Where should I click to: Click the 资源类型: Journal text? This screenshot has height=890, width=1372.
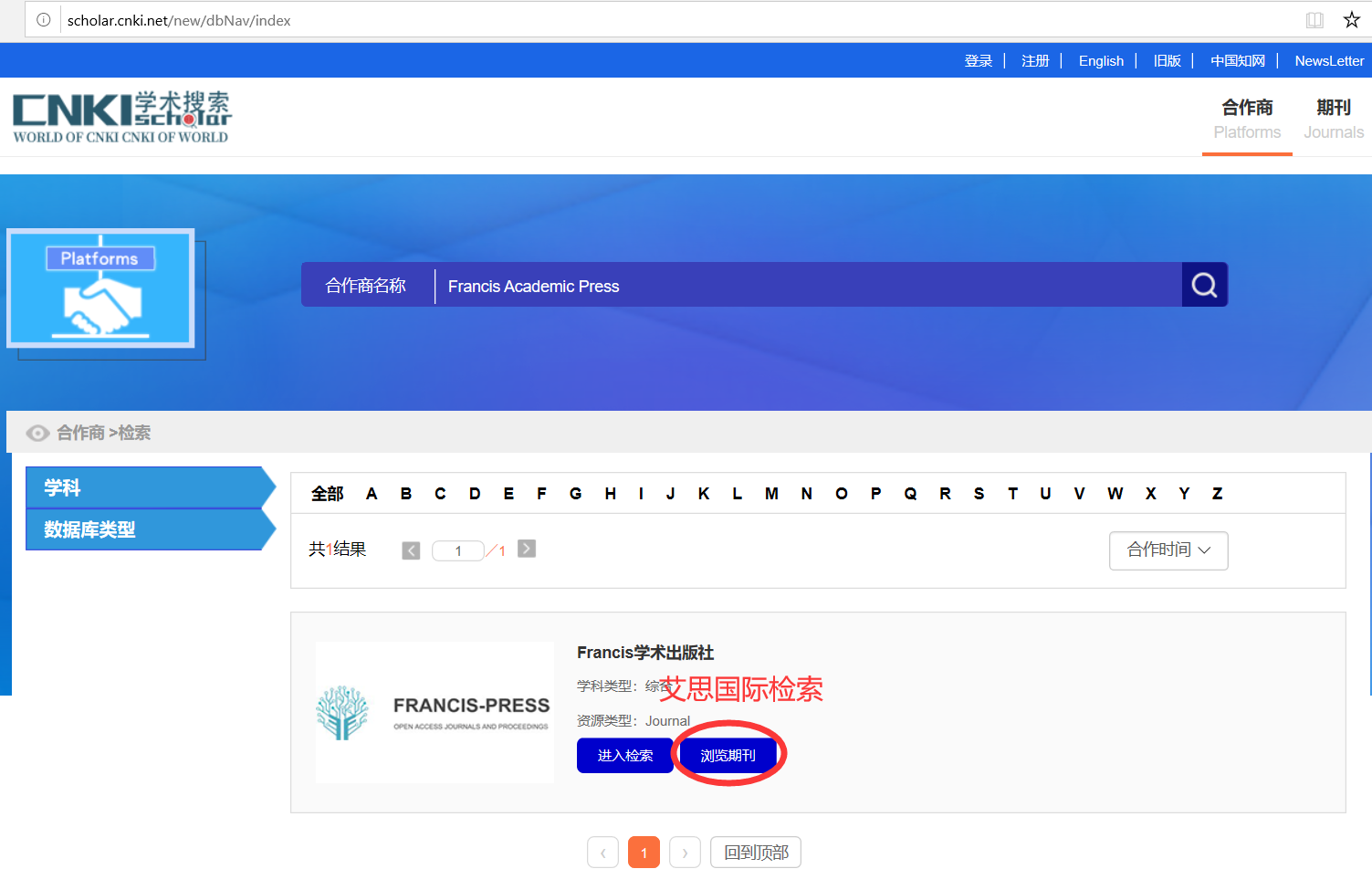pyautogui.click(x=634, y=721)
